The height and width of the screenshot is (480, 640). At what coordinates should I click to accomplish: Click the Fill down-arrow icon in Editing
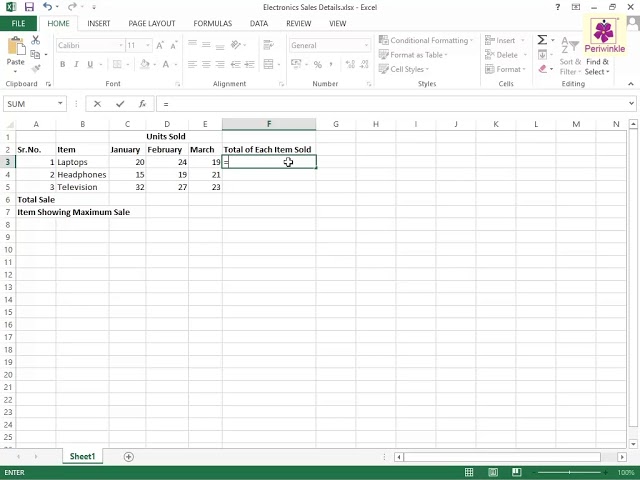point(542,54)
